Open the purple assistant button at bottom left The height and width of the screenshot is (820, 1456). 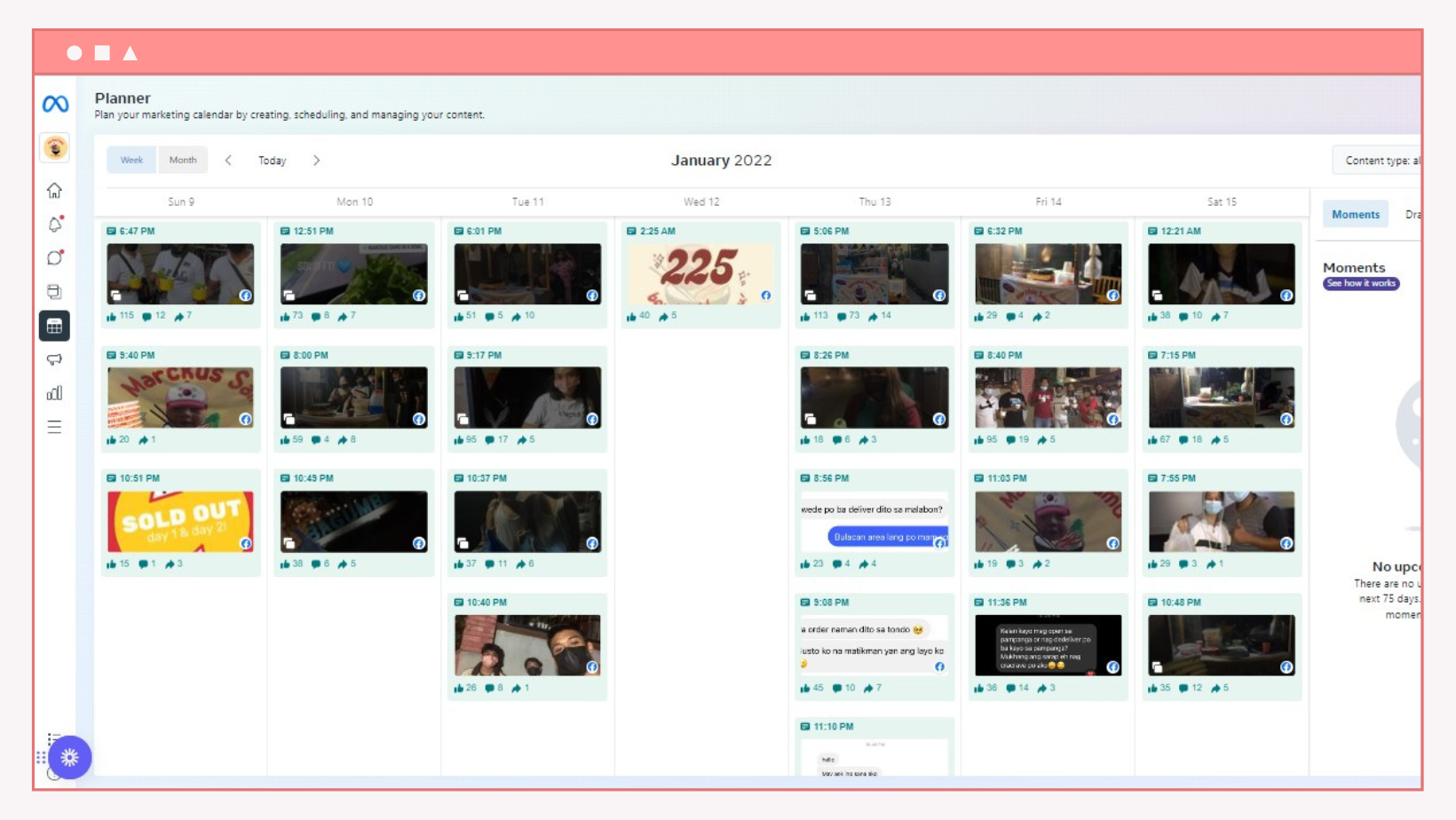[x=71, y=757]
